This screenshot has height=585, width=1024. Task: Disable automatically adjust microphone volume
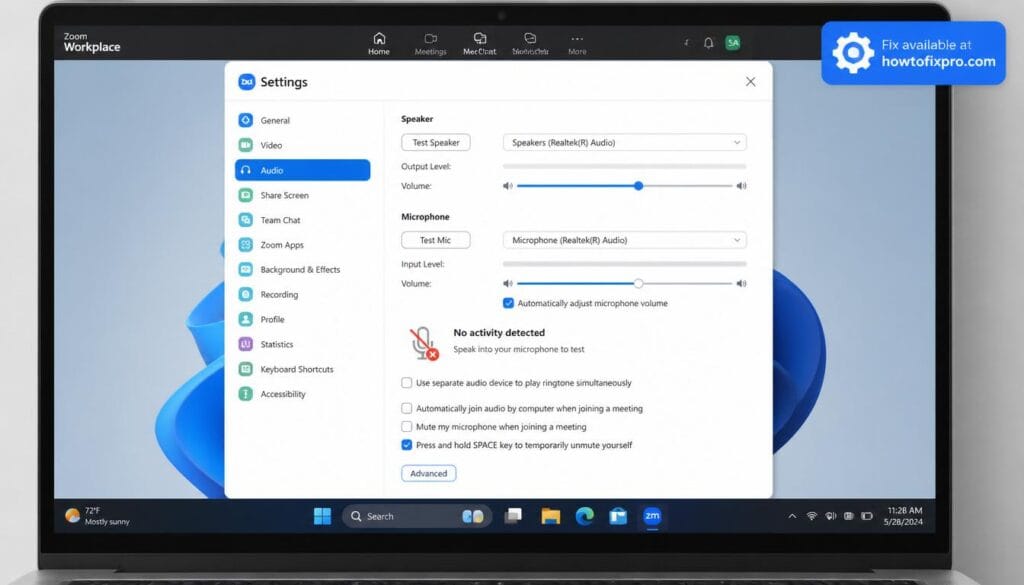(x=508, y=303)
